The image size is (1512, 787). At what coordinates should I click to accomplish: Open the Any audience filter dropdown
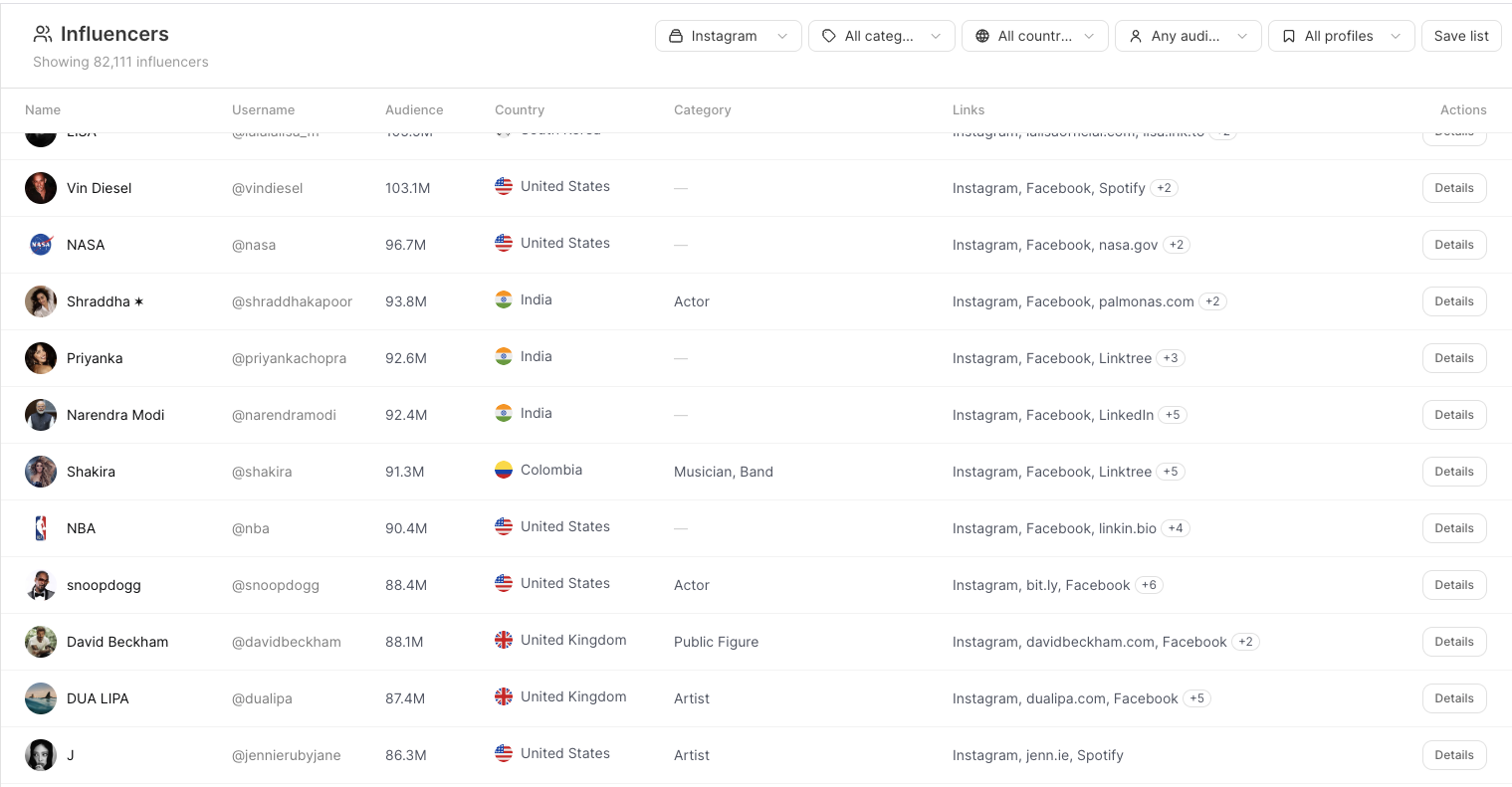1188,36
